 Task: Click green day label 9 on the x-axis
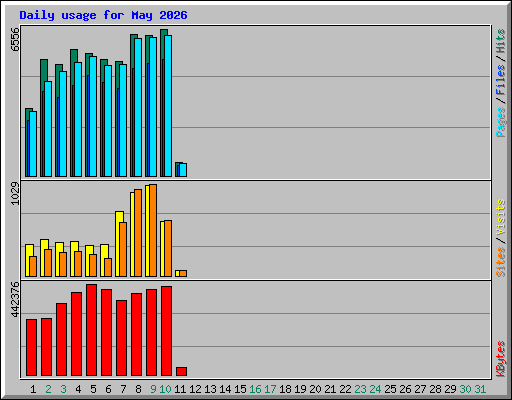(153, 389)
